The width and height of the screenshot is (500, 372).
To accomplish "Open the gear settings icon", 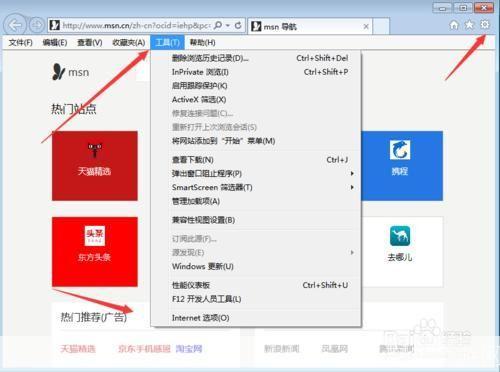I will click(485, 24).
